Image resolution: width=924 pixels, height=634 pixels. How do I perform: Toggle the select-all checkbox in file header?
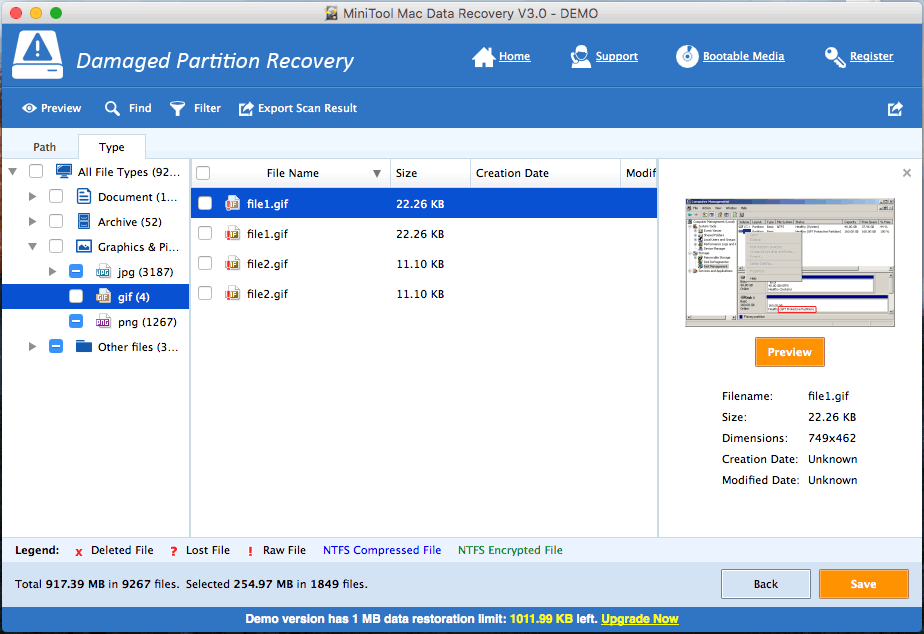203,173
